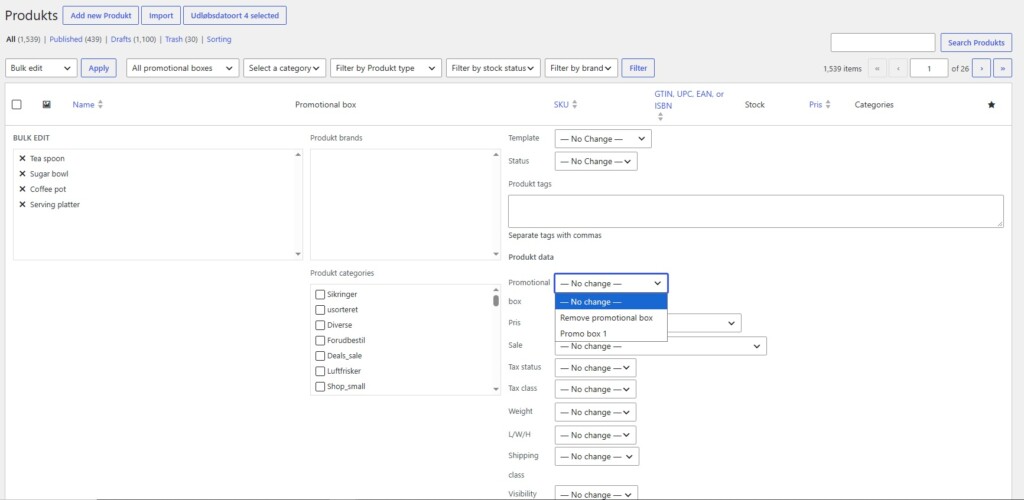
Task: Remove Sugar bowl from bulk edit list
Action: tap(22, 174)
